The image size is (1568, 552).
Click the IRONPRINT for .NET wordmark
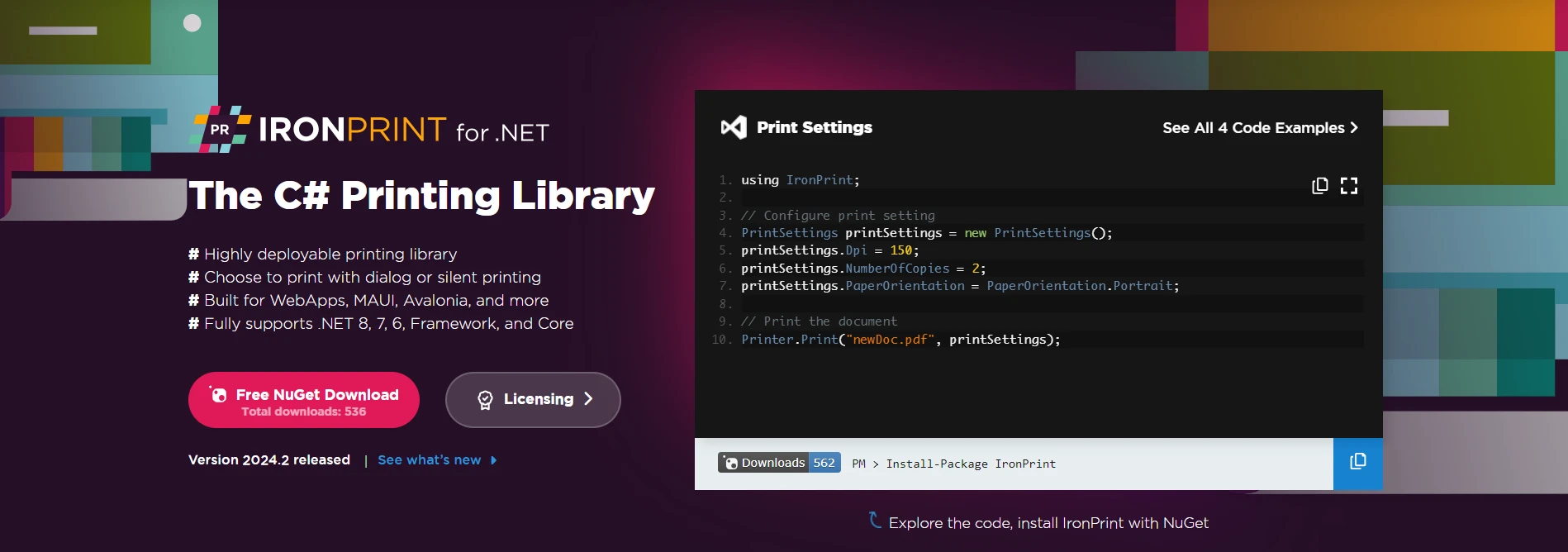[403, 130]
